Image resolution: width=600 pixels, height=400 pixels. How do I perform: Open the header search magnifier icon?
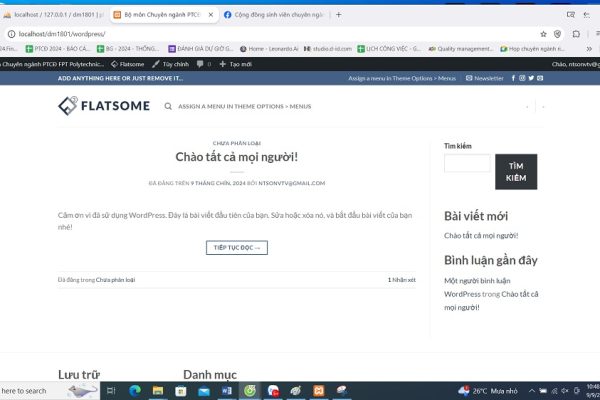point(168,106)
